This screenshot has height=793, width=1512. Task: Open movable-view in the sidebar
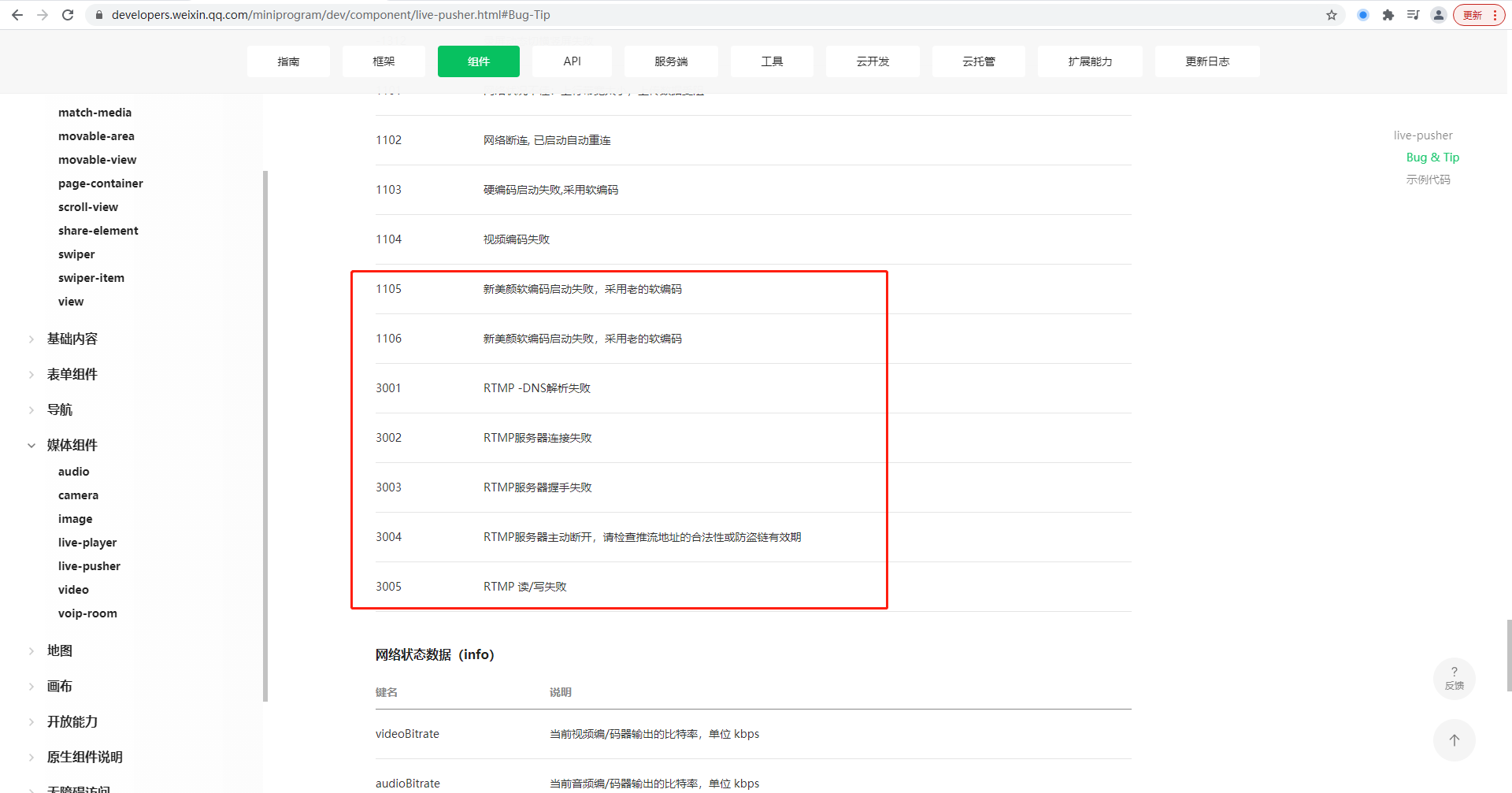(97, 160)
